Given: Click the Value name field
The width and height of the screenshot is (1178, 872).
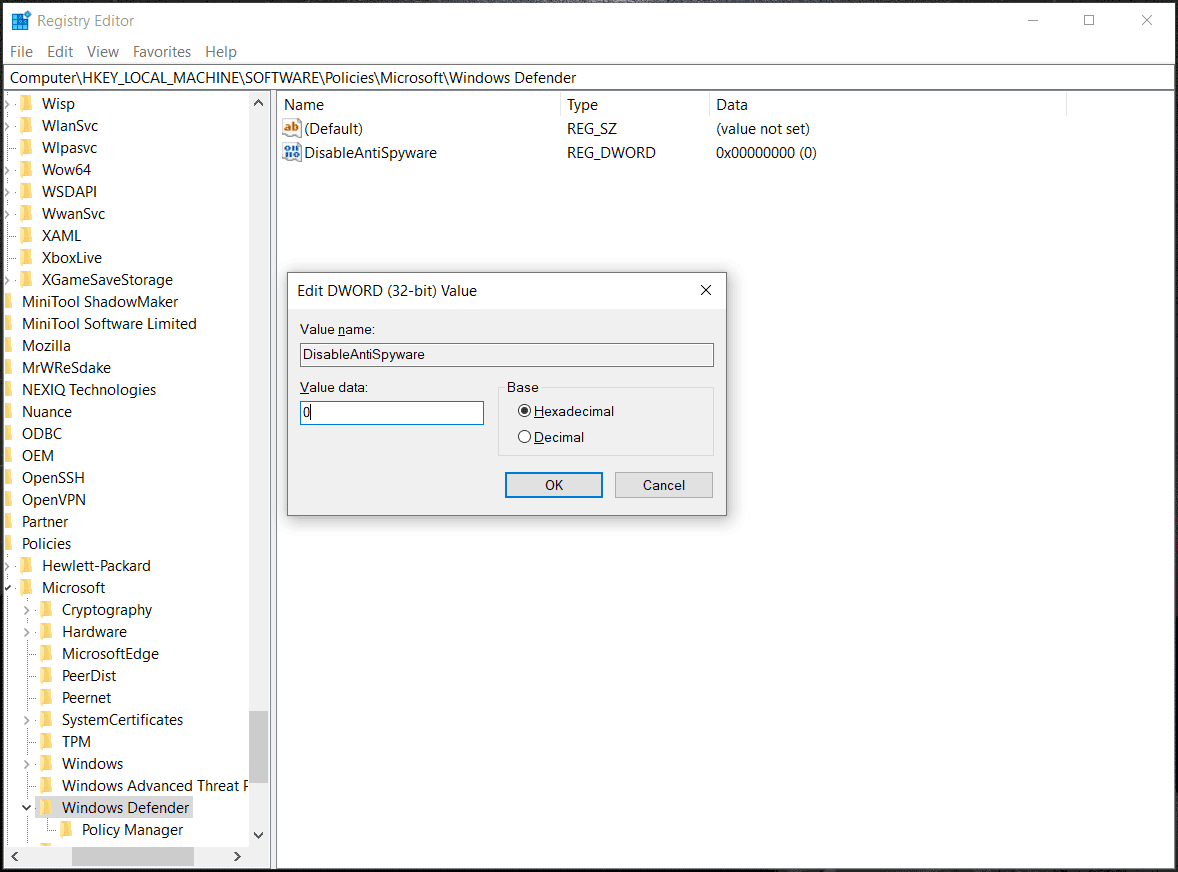Looking at the screenshot, I should coord(506,355).
